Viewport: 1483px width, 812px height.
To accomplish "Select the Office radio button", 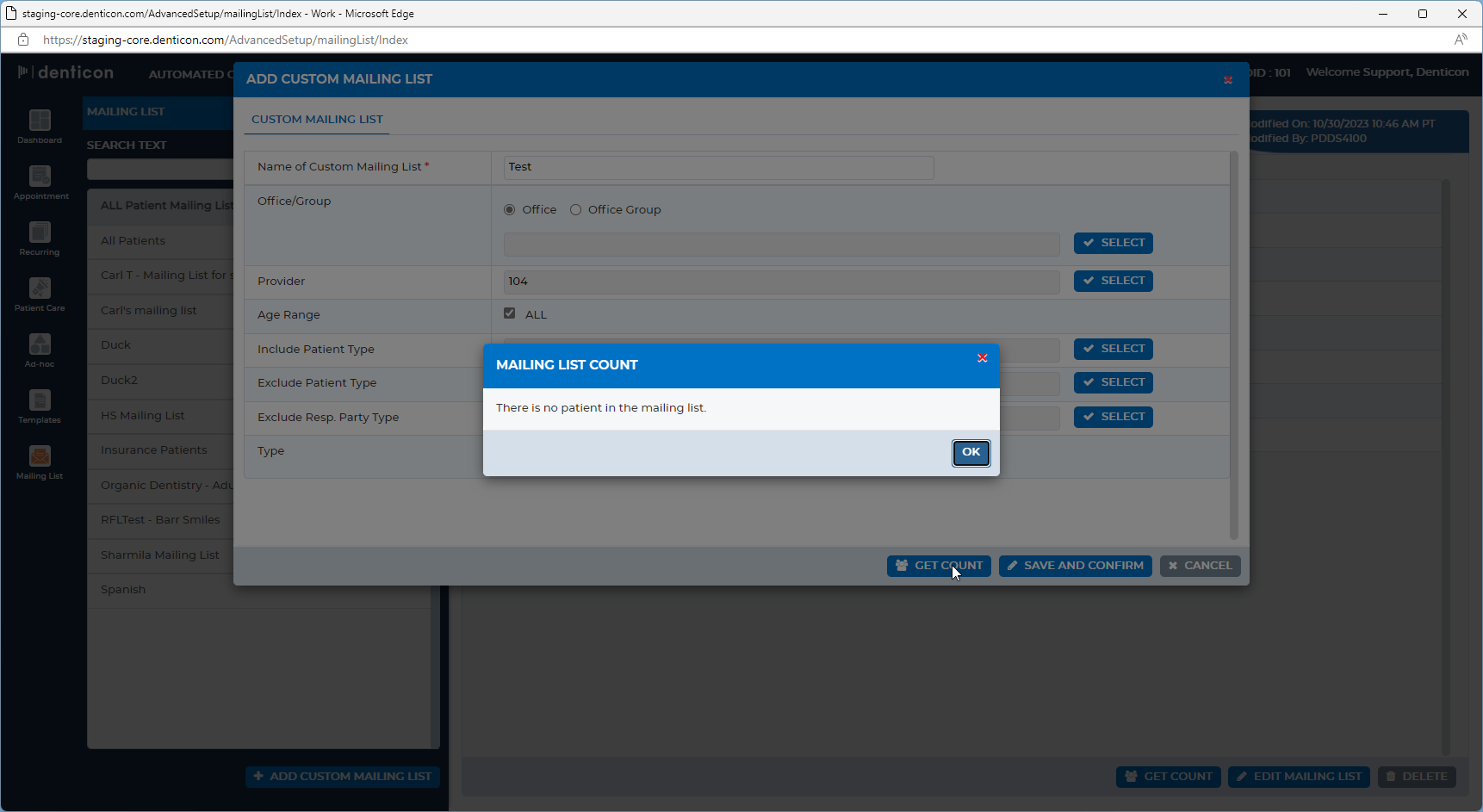I will (x=509, y=209).
